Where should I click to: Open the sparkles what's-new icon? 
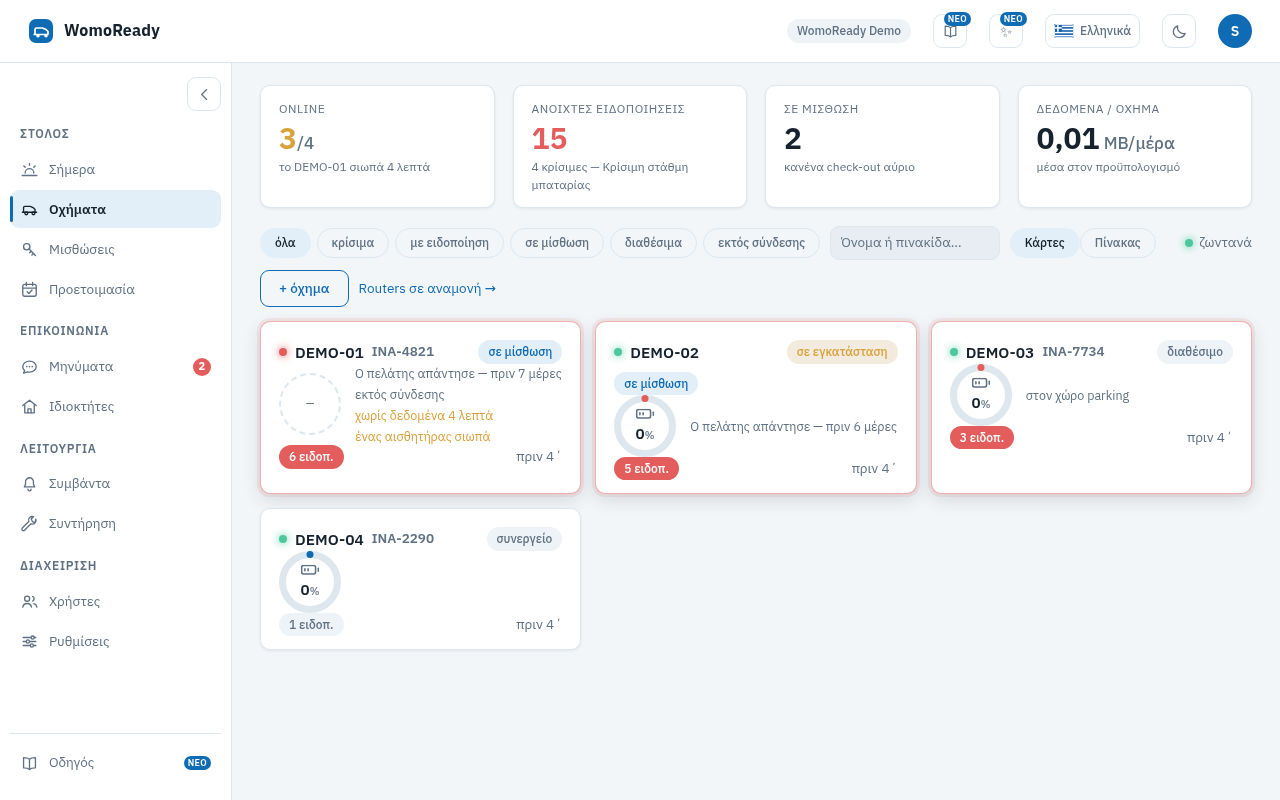pos(1006,31)
